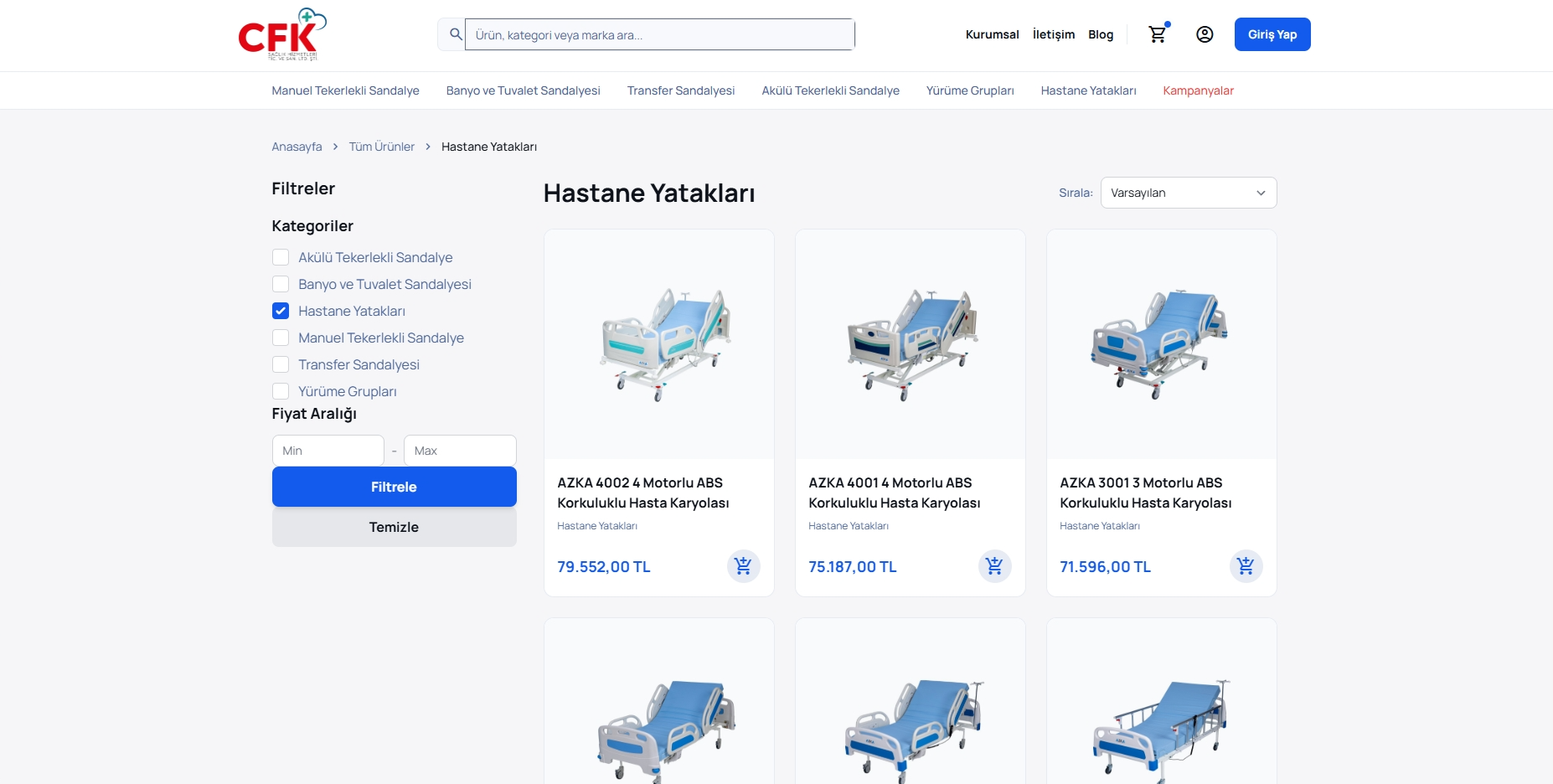Screen dimensions: 1553x784
Task: Add AZKA 4002 bed to cart
Action: coord(743,566)
